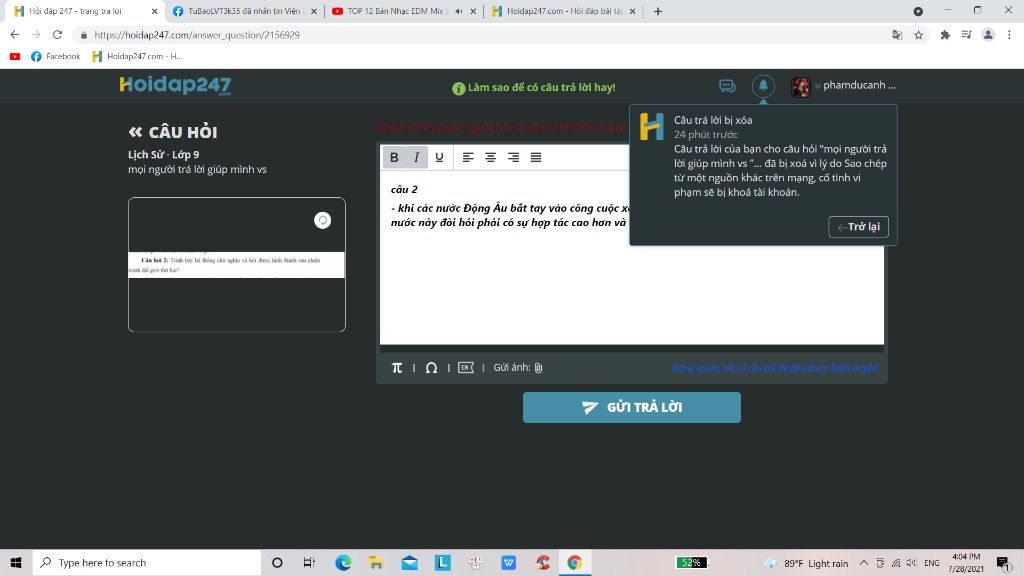Open the Windows Start menu

point(16,562)
